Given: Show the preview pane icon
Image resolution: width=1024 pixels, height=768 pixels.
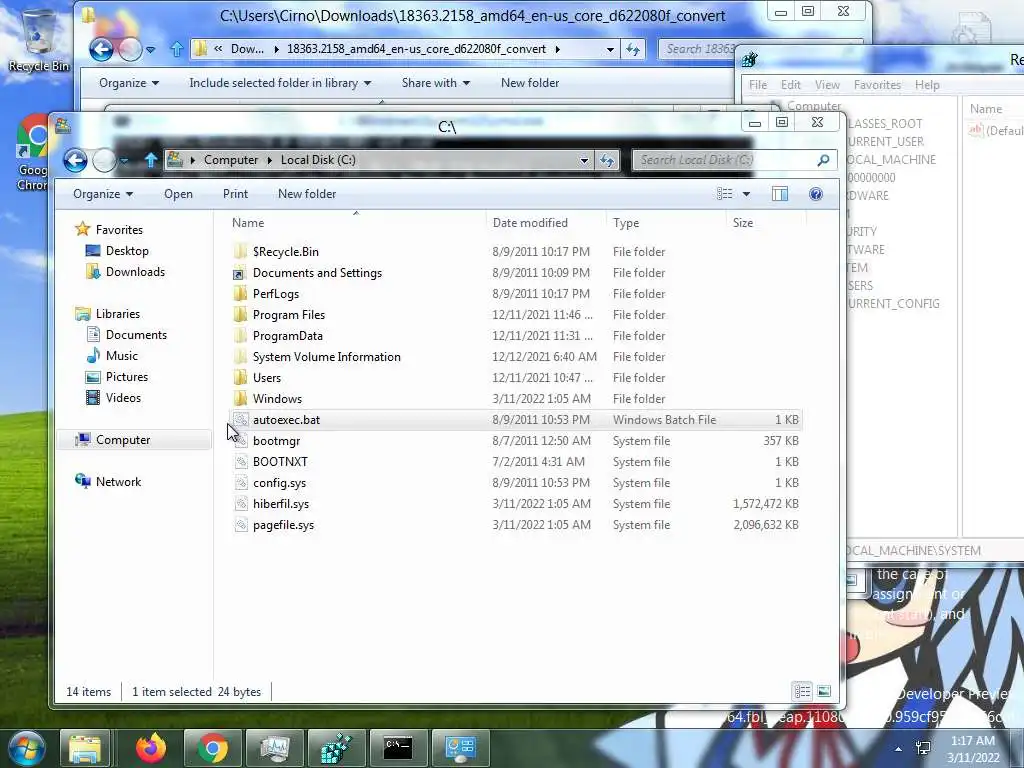Looking at the screenshot, I should click(x=780, y=194).
